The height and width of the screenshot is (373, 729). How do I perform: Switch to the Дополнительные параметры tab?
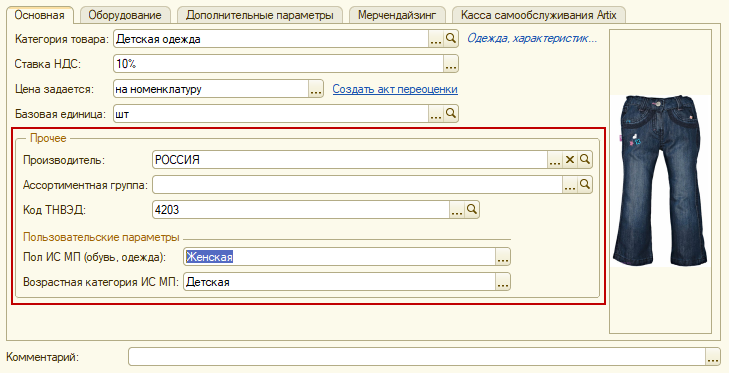(x=260, y=15)
